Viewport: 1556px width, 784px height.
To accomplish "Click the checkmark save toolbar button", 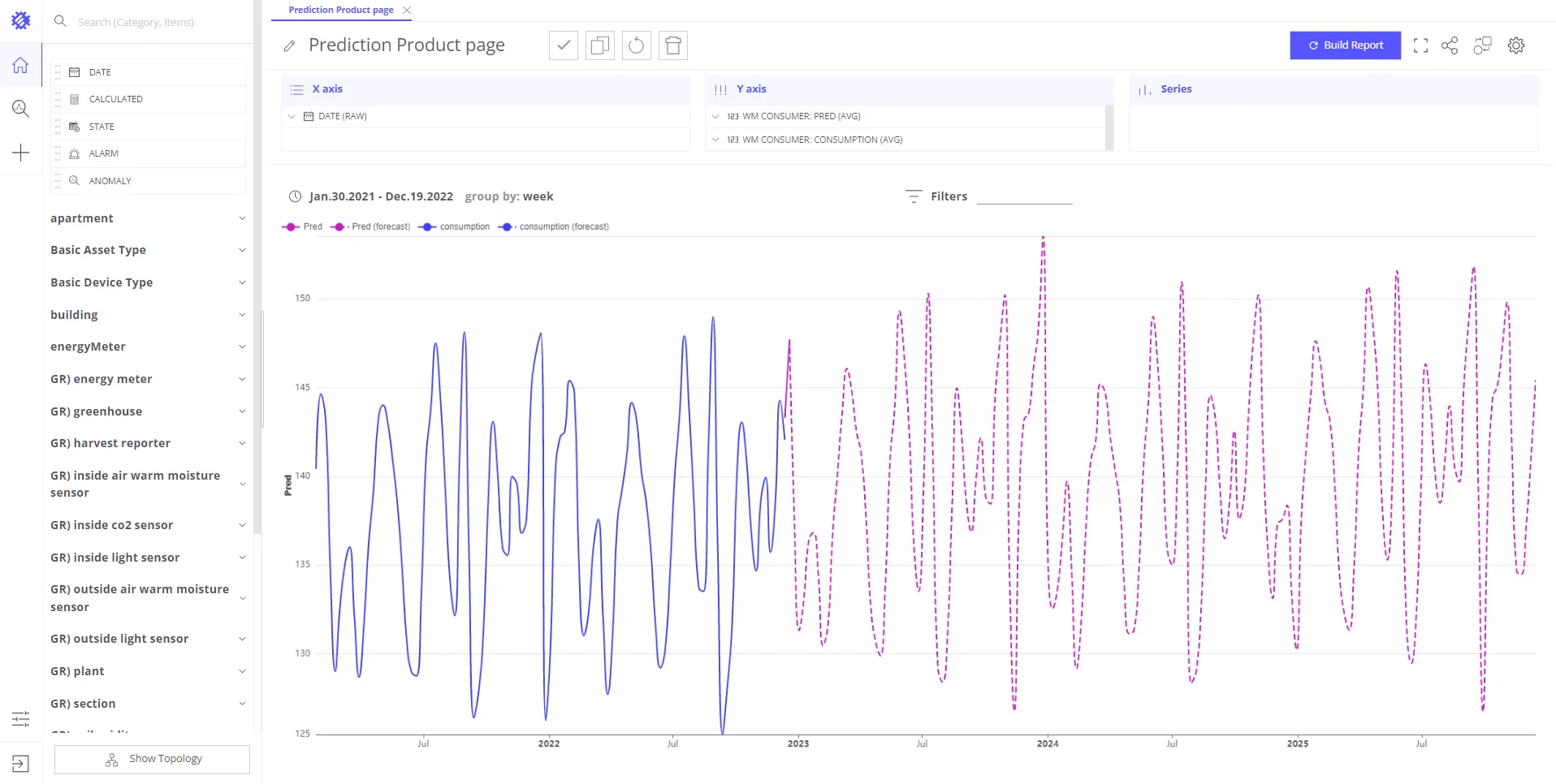I will pos(564,45).
